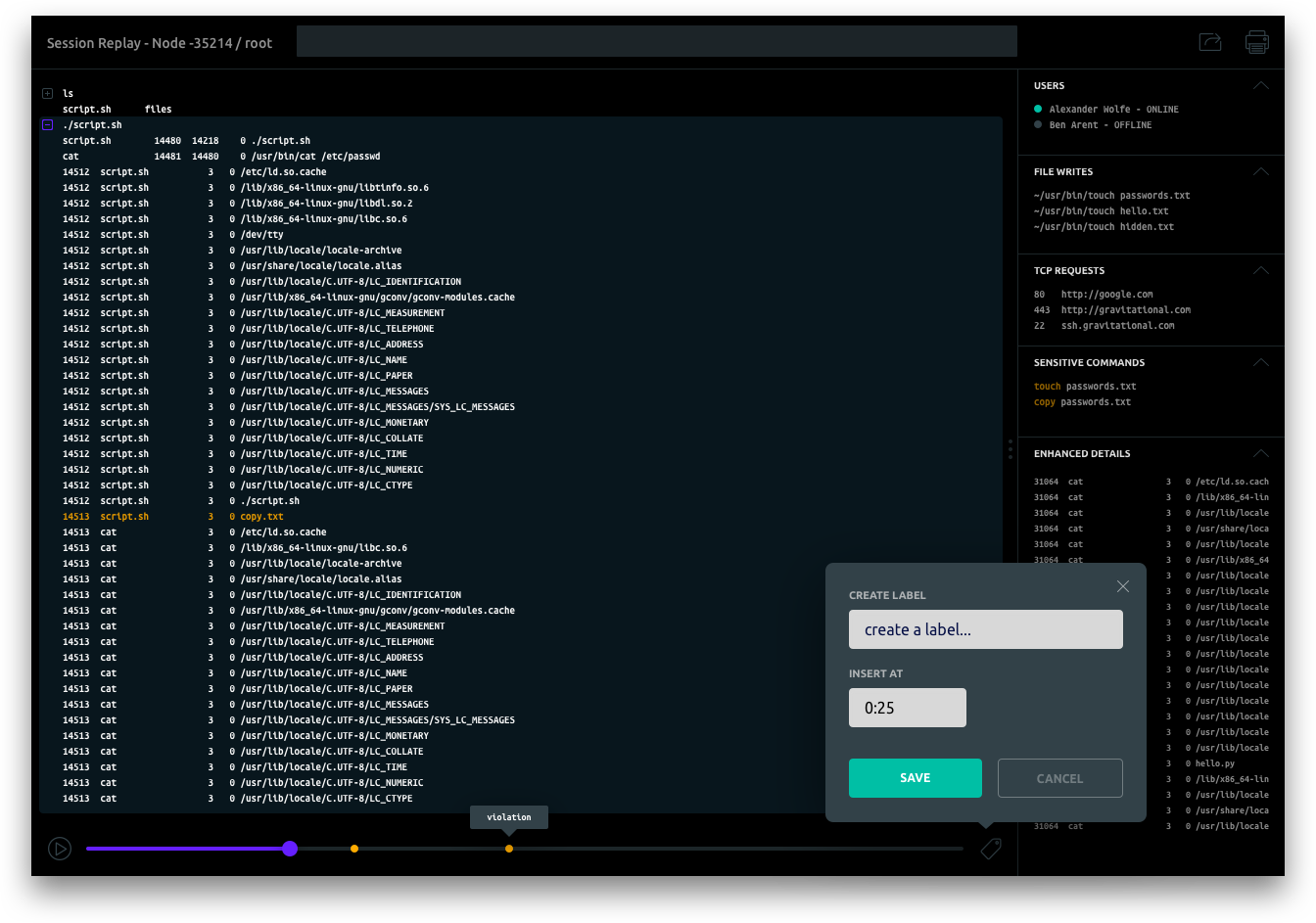Viewport: 1316px width, 923px height.
Task: Click the first orange timeline marker
Action: pyautogui.click(x=354, y=849)
